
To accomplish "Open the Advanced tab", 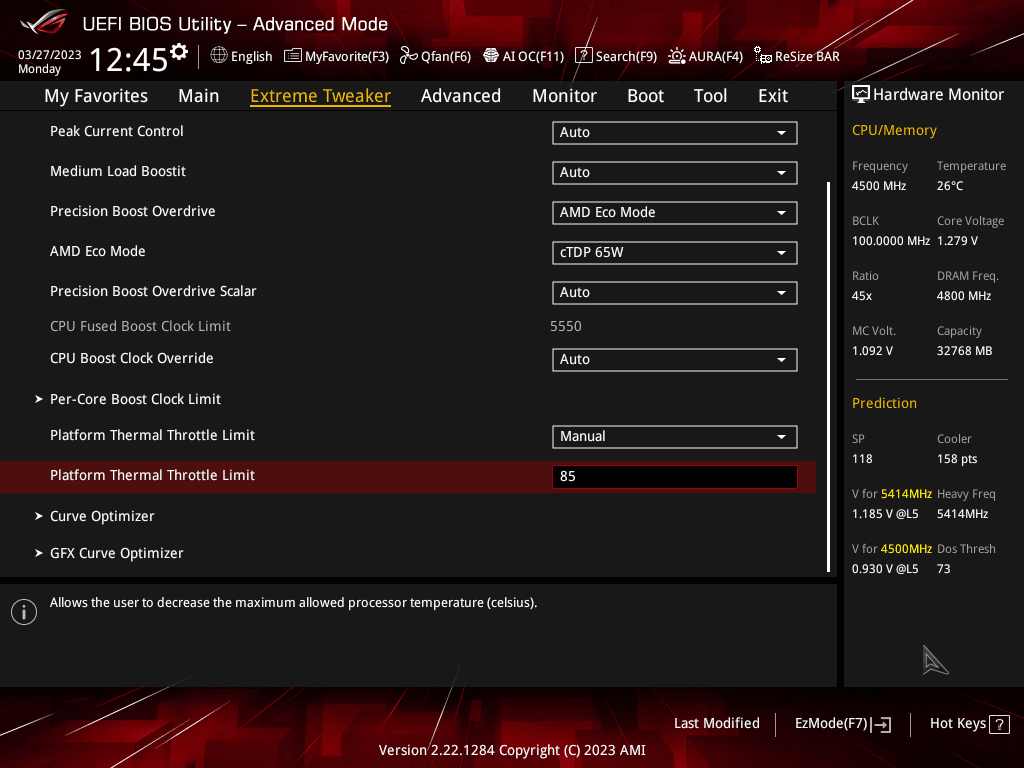I will pyautogui.click(x=461, y=96).
